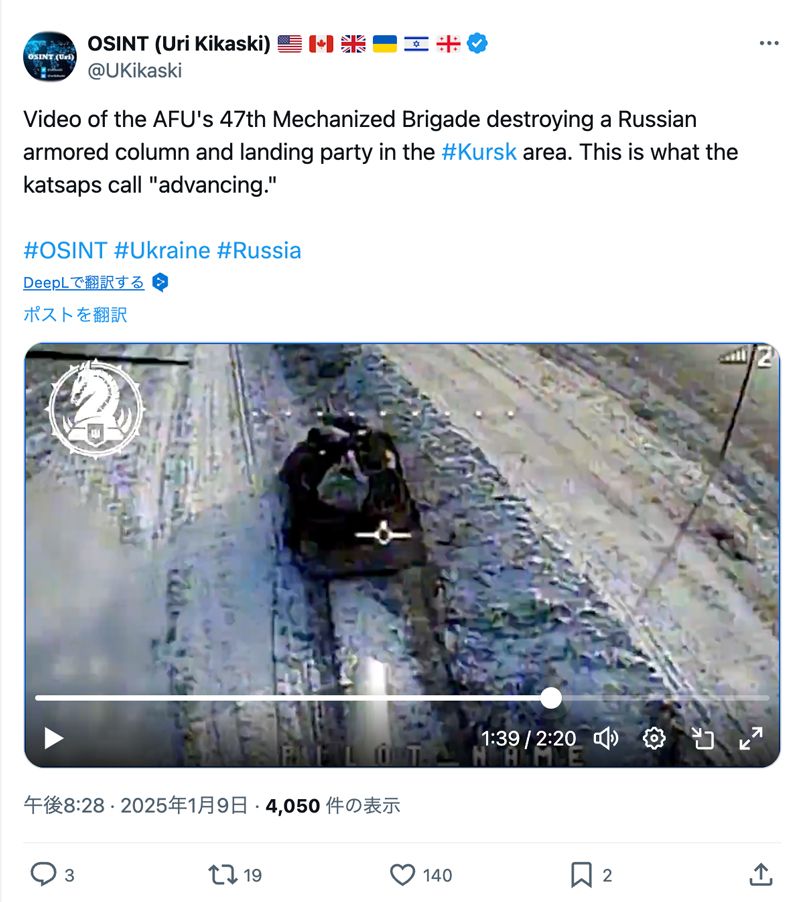Open the reply comment icon
Viewport: 800px width, 902px height.
[43, 874]
